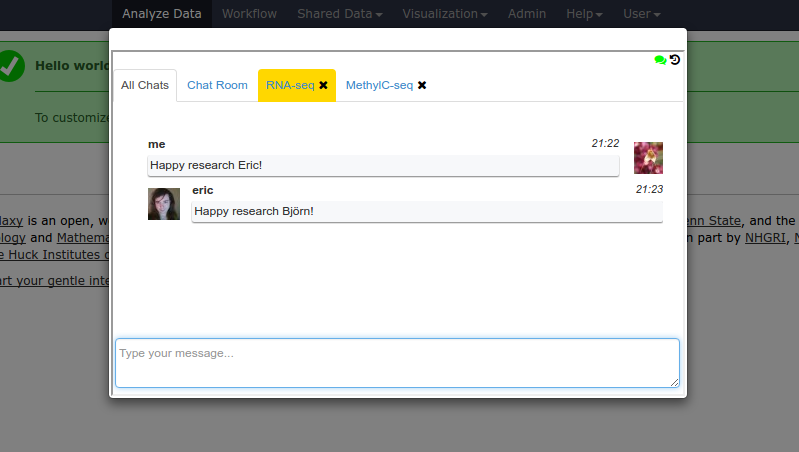
Task: Expand the Visualization dropdown menu
Action: click(445, 14)
